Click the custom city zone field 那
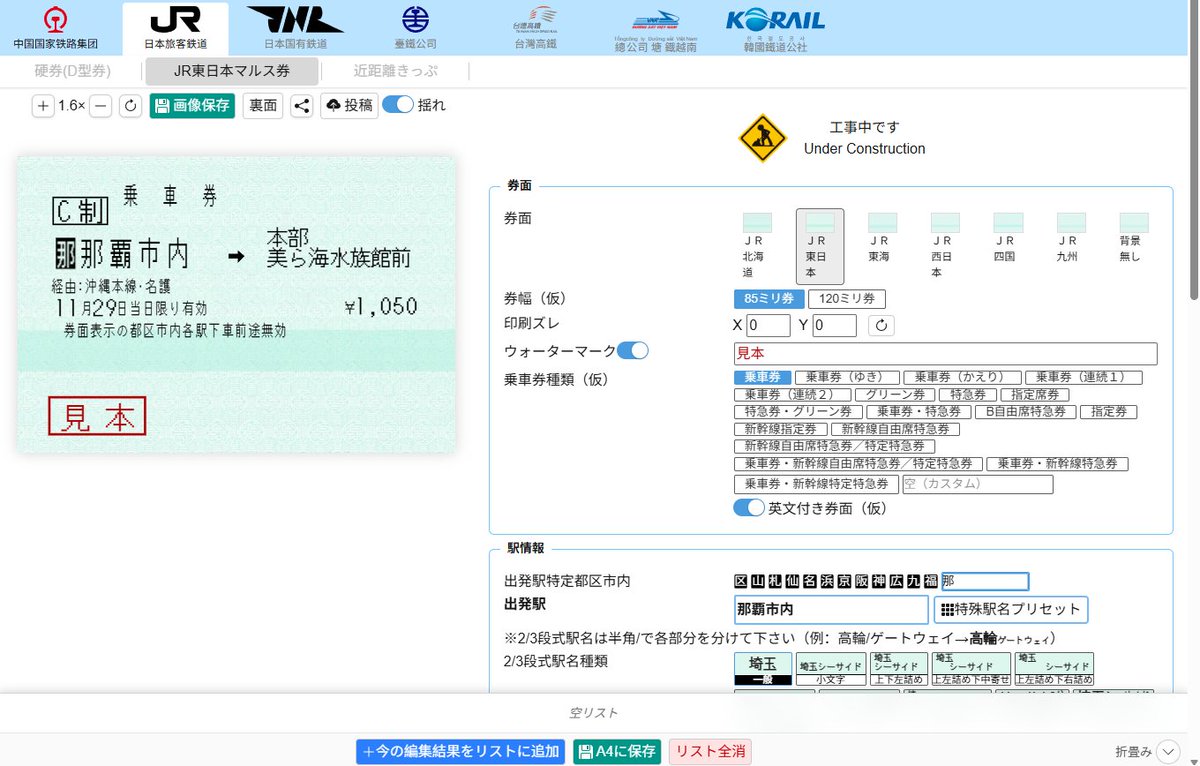1200x766 pixels. (x=985, y=581)
